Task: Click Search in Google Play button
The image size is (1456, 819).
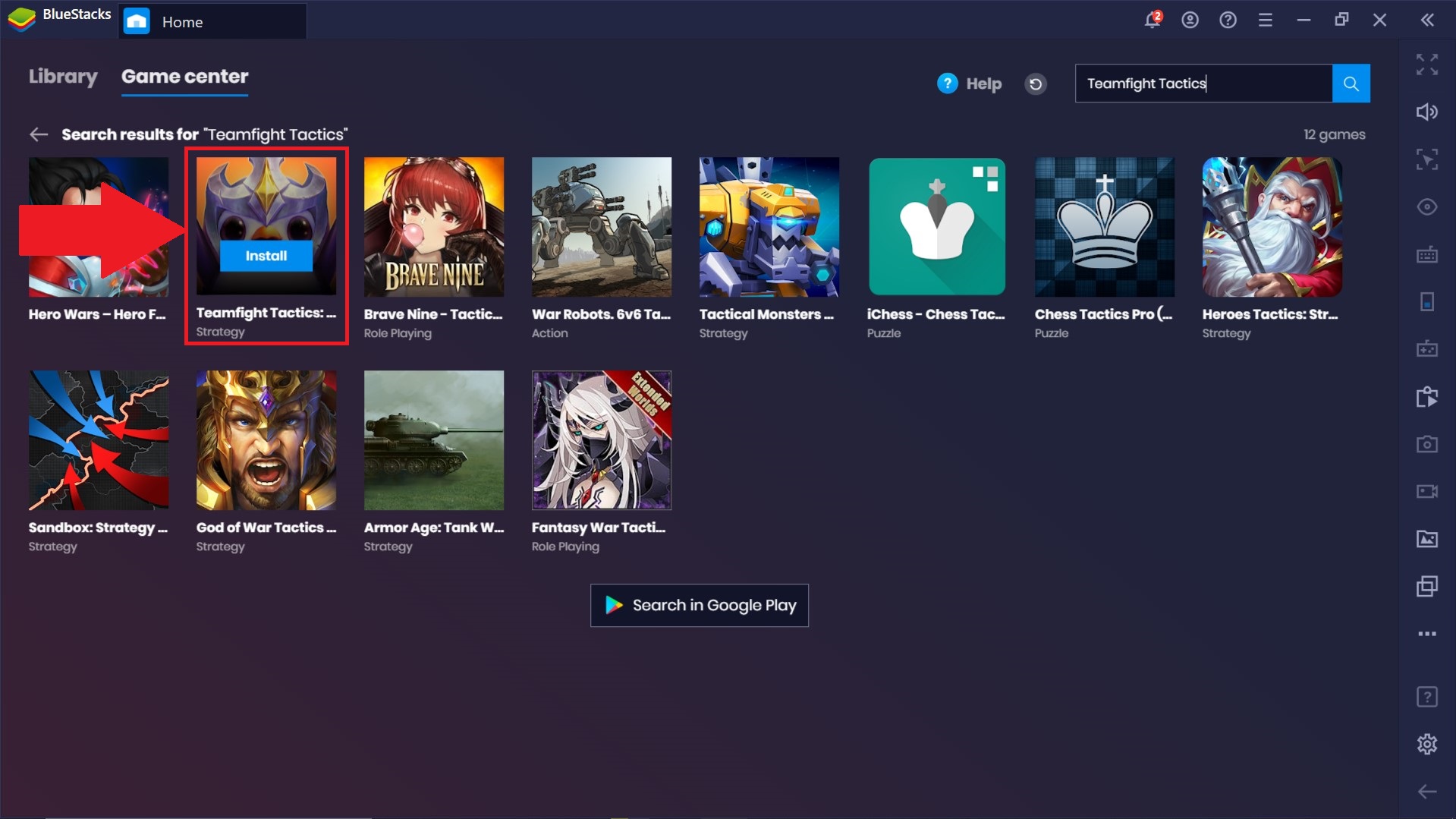Action: coord(700,605)
